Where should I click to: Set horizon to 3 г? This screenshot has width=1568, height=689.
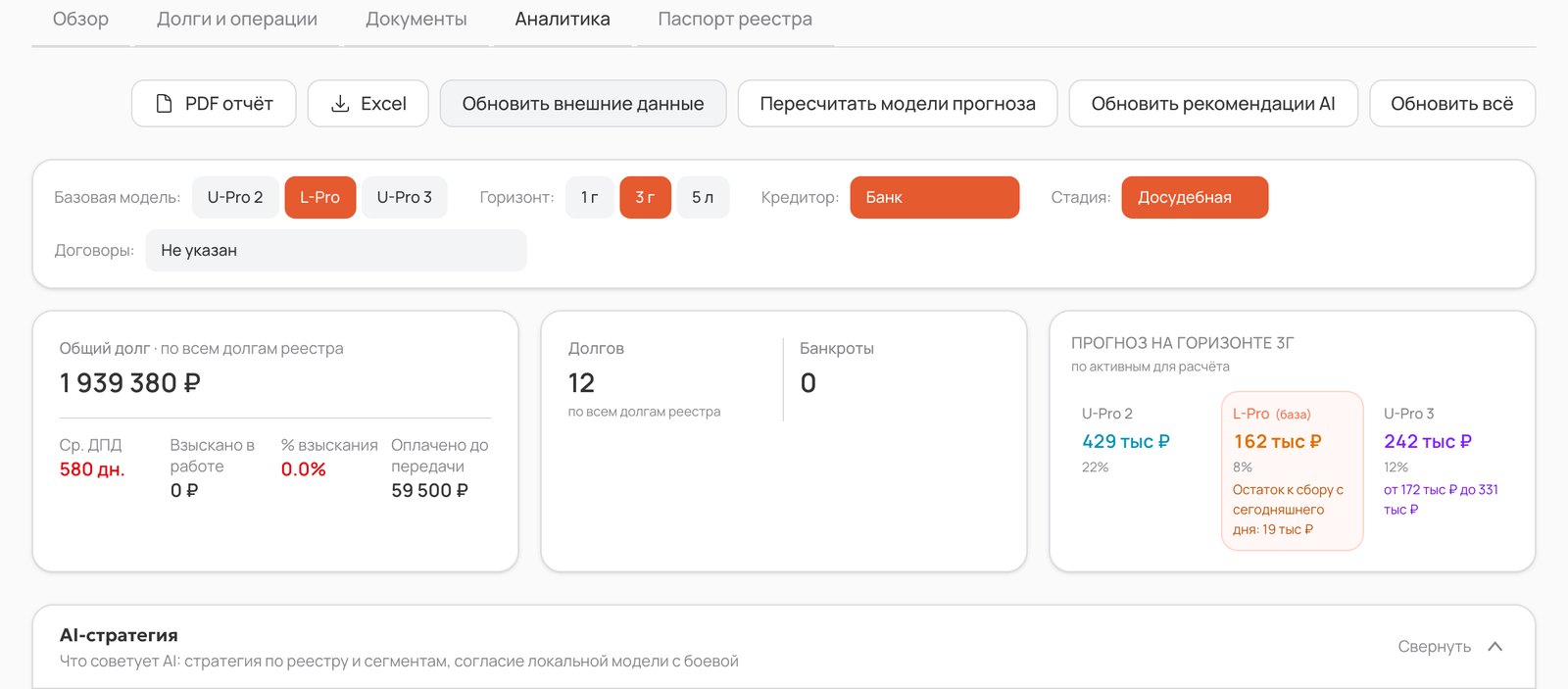646,197
